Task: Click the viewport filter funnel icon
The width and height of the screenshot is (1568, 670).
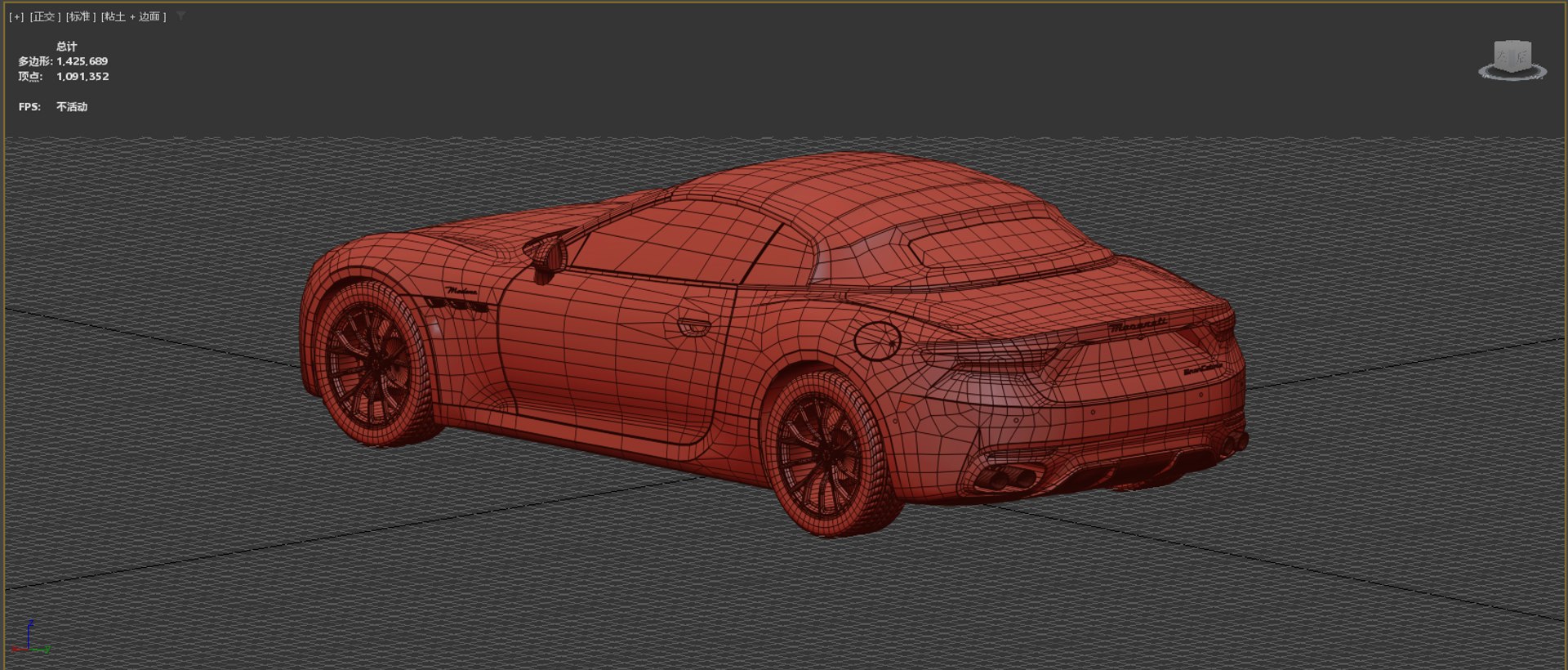Action: click(x=180, y=16)
